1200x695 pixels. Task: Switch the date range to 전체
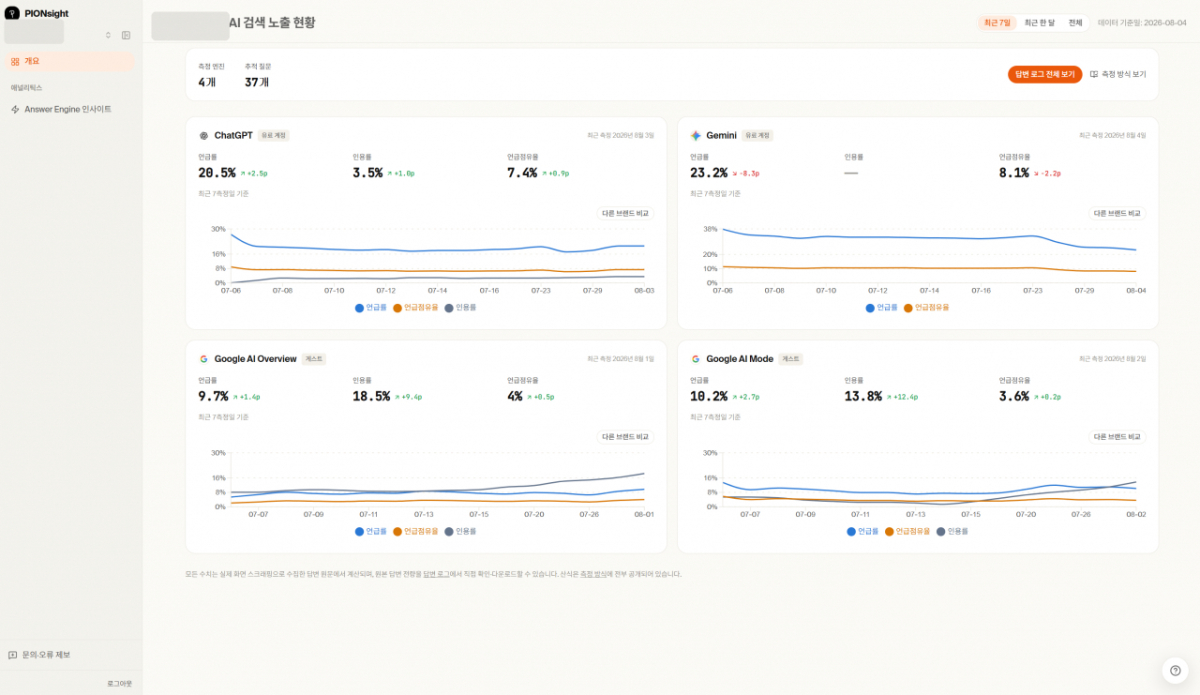[x=1075, y=22]
